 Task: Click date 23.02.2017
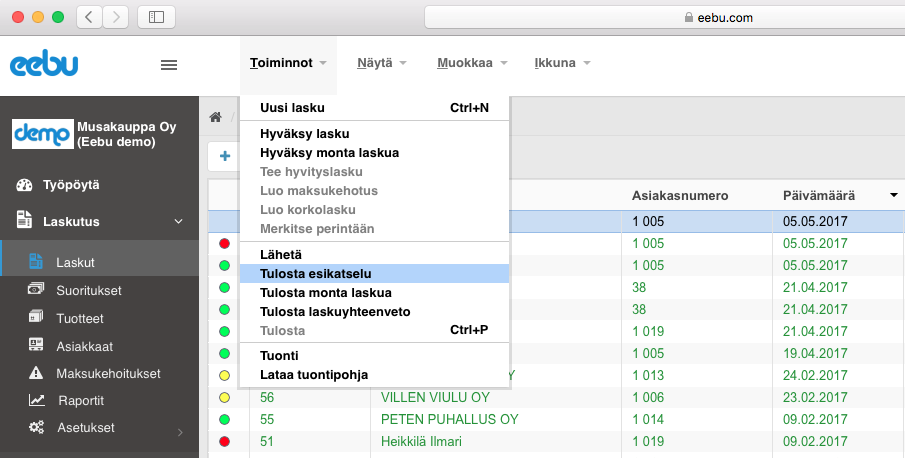tap(815, 397)
